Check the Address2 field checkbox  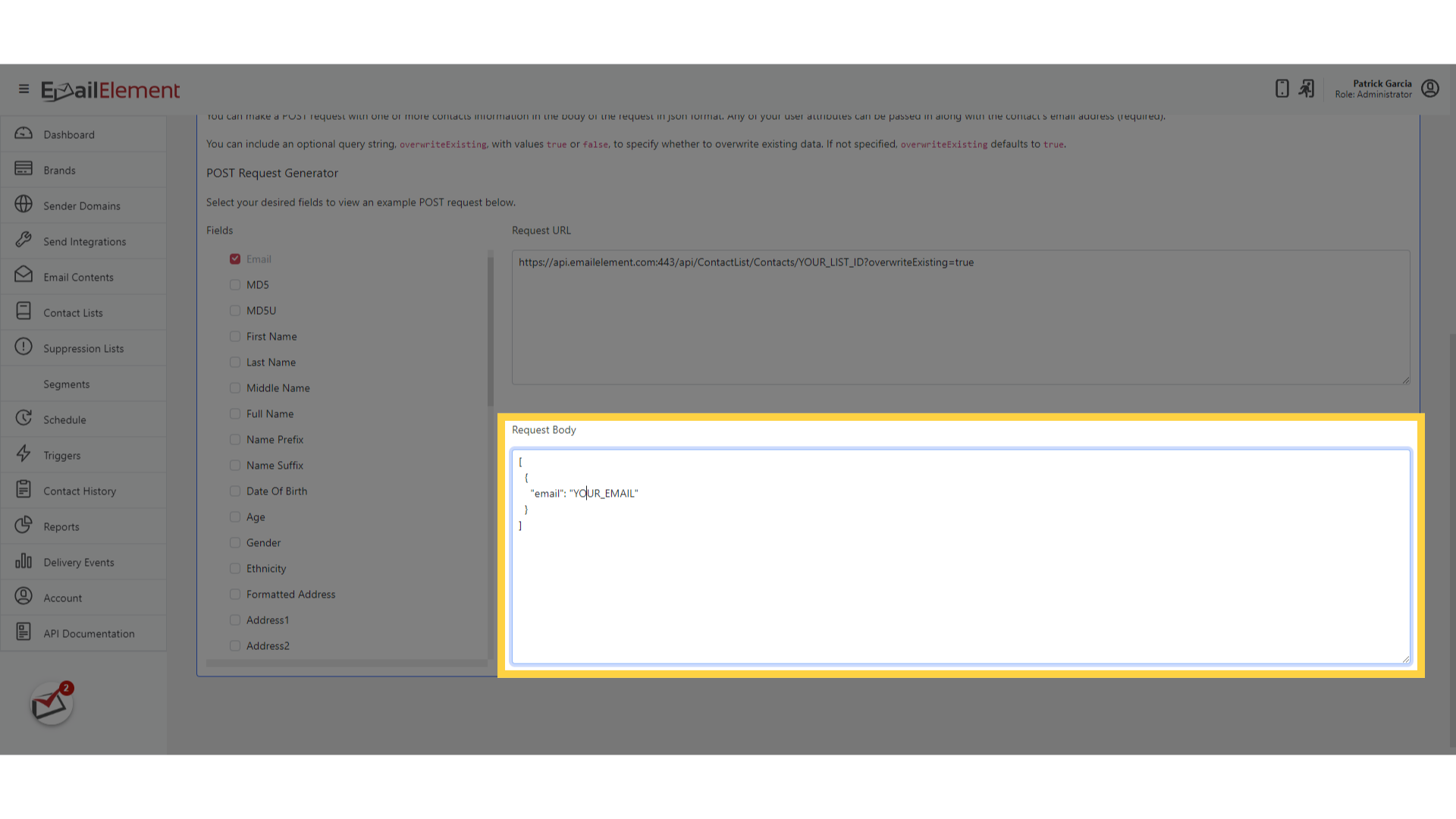coord(235,646)
